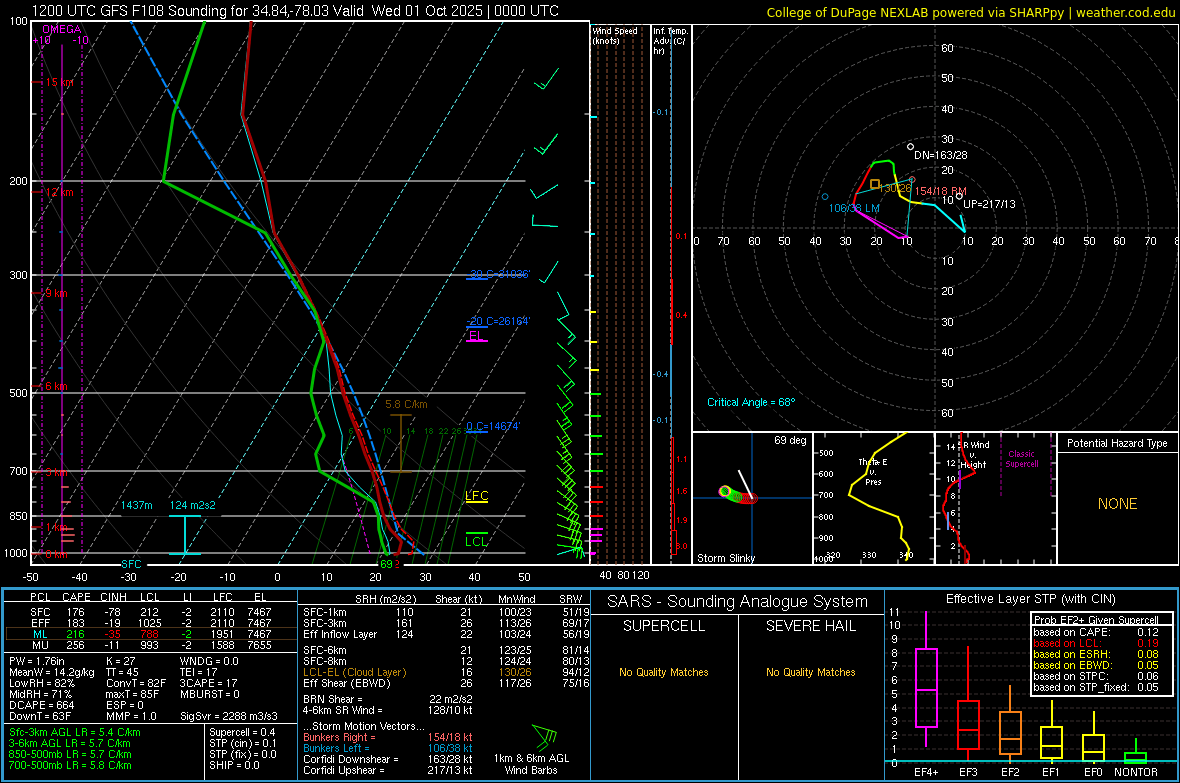Click the Corfidi Upshear row
This screenshot has width=1180, height=783.
coord(388,770)
